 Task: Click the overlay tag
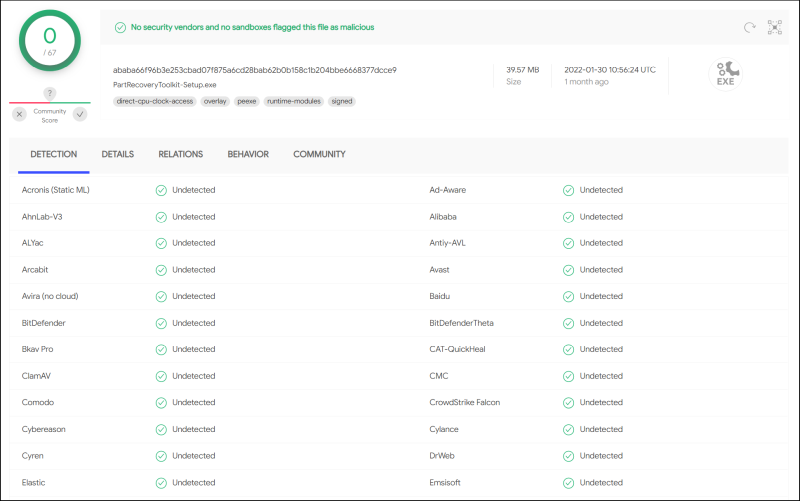(x=215, y=102)
